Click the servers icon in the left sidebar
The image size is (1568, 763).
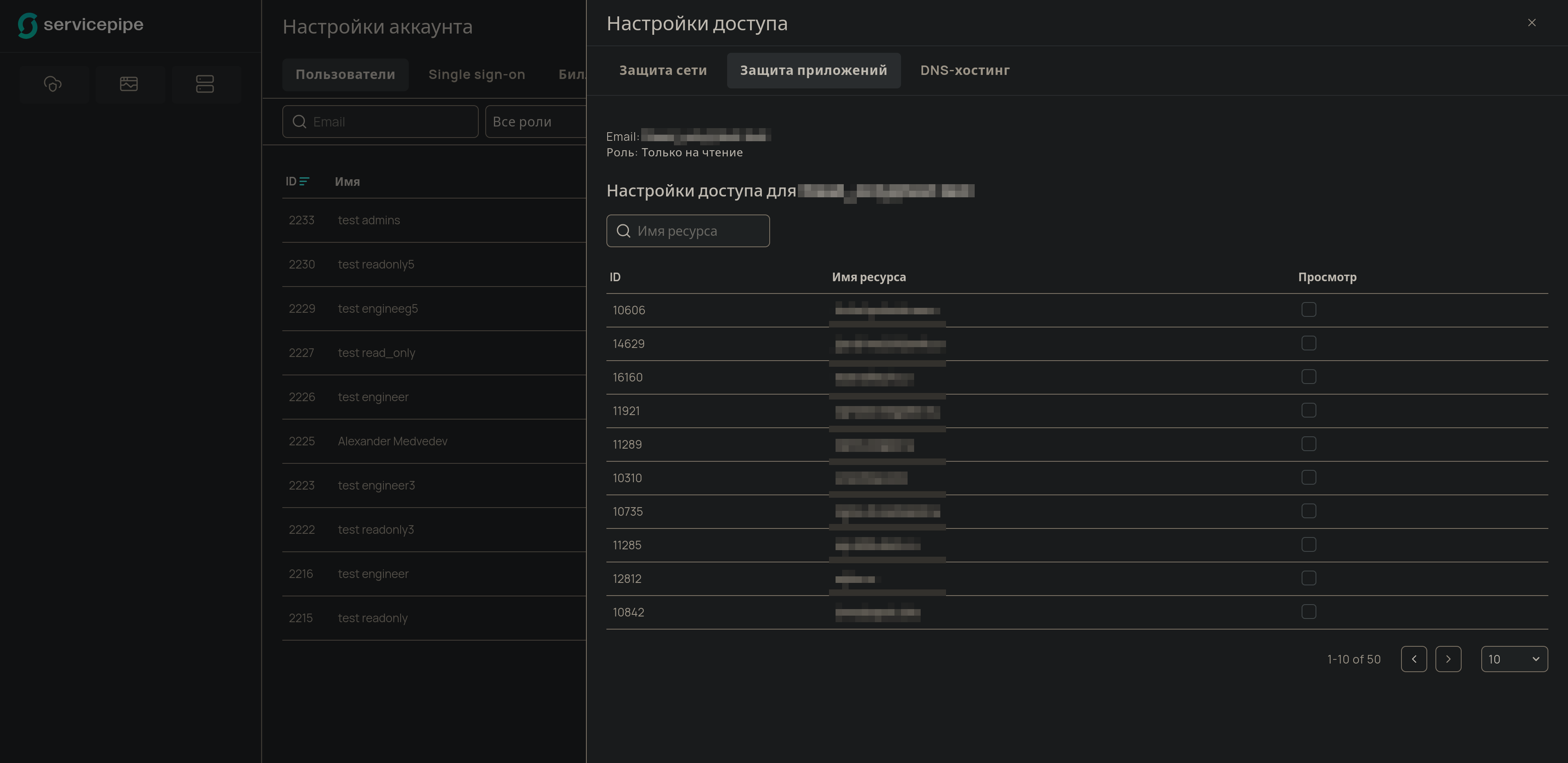206,84
